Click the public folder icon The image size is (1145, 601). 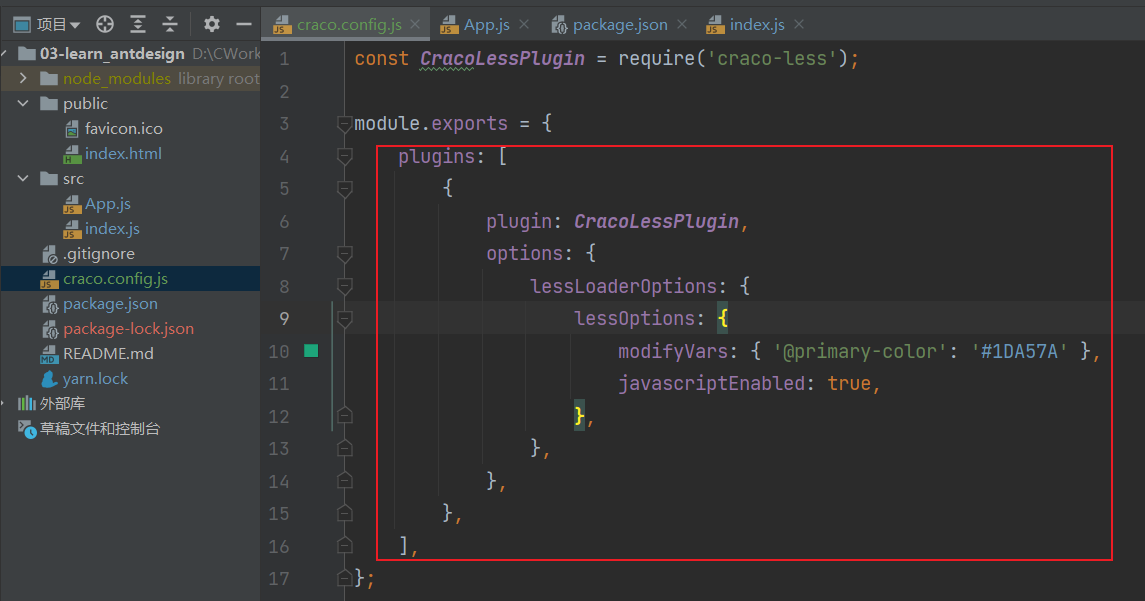click(x=49, y=104)
